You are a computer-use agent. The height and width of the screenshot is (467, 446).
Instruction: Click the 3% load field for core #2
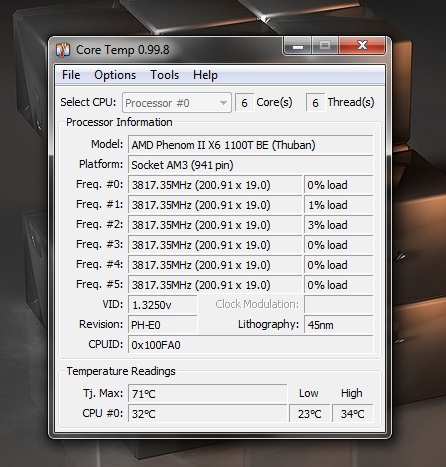pyautogui.click(x=338, y=225)
